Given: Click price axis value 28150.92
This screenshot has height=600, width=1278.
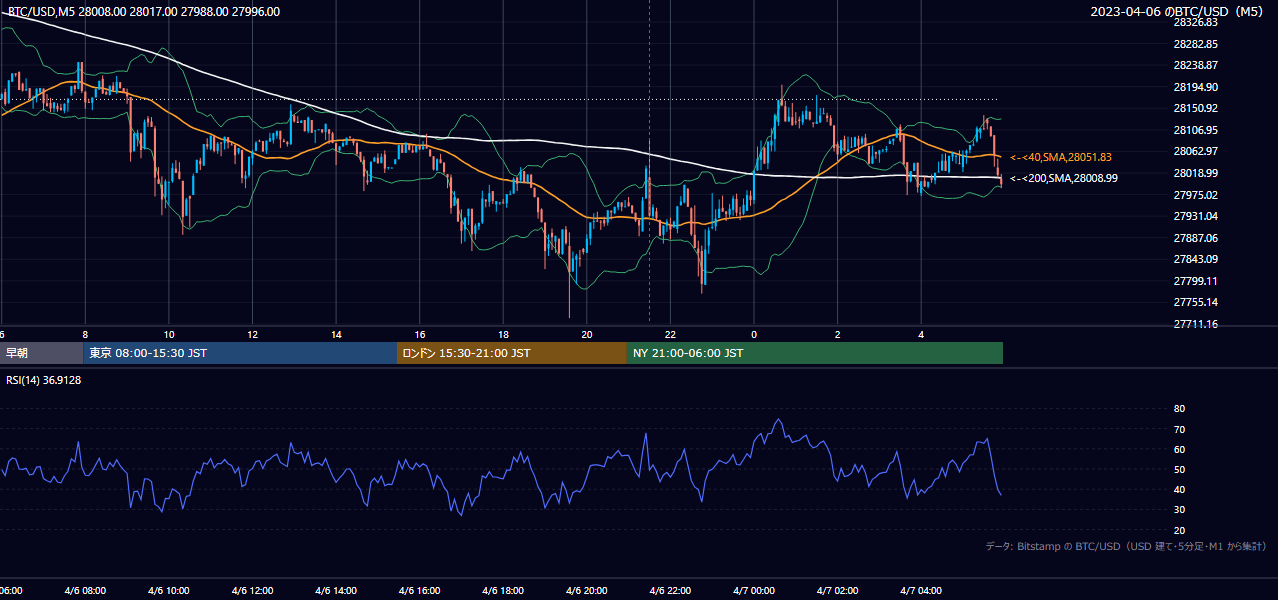Looking at the screenshot, I should (1195, 108).
